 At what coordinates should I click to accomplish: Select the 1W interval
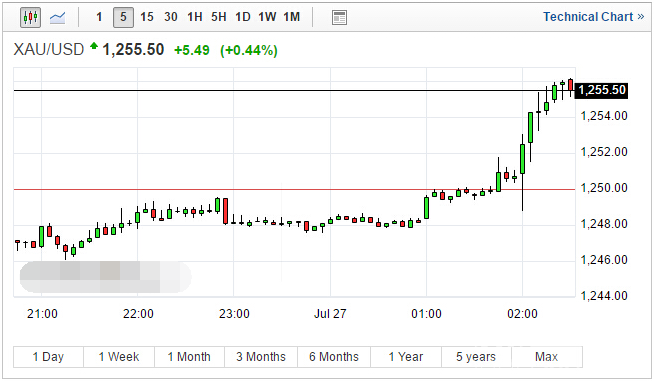(x=267, y=17)
